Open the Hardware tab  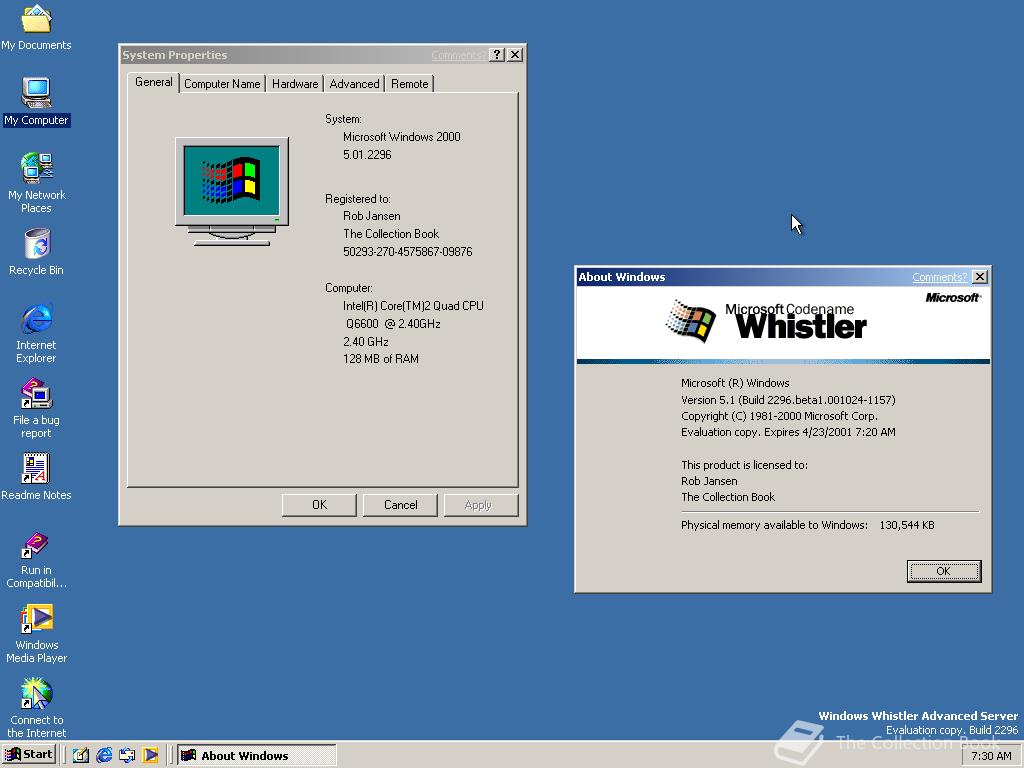tap(295, 84)
